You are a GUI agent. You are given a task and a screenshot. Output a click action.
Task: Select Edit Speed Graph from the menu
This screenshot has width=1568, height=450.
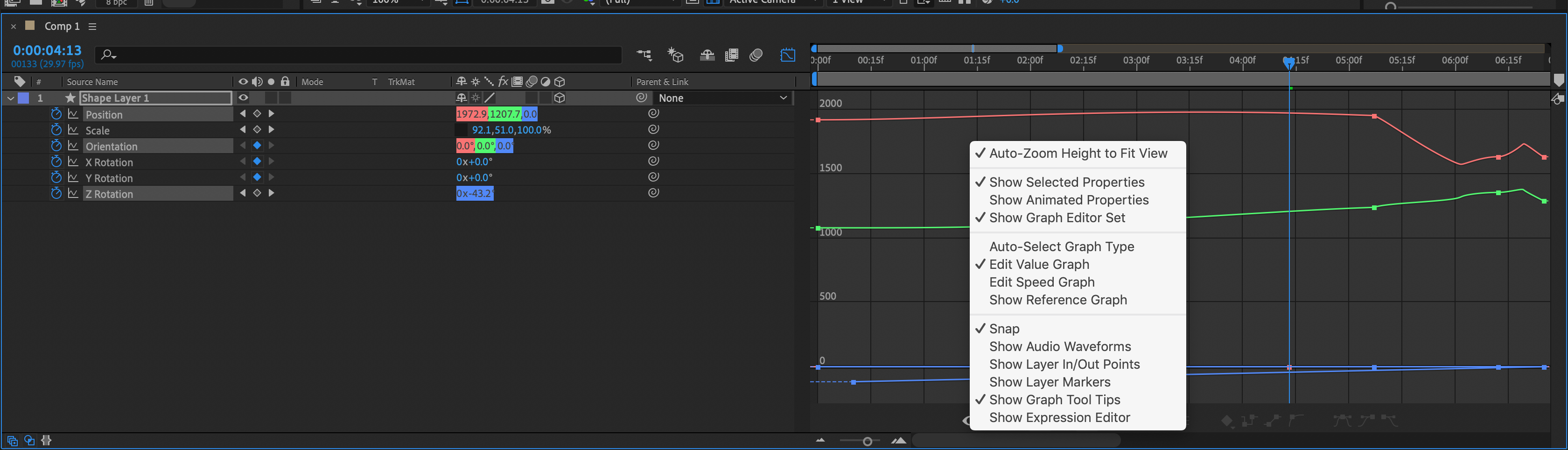click(1041, 282)
